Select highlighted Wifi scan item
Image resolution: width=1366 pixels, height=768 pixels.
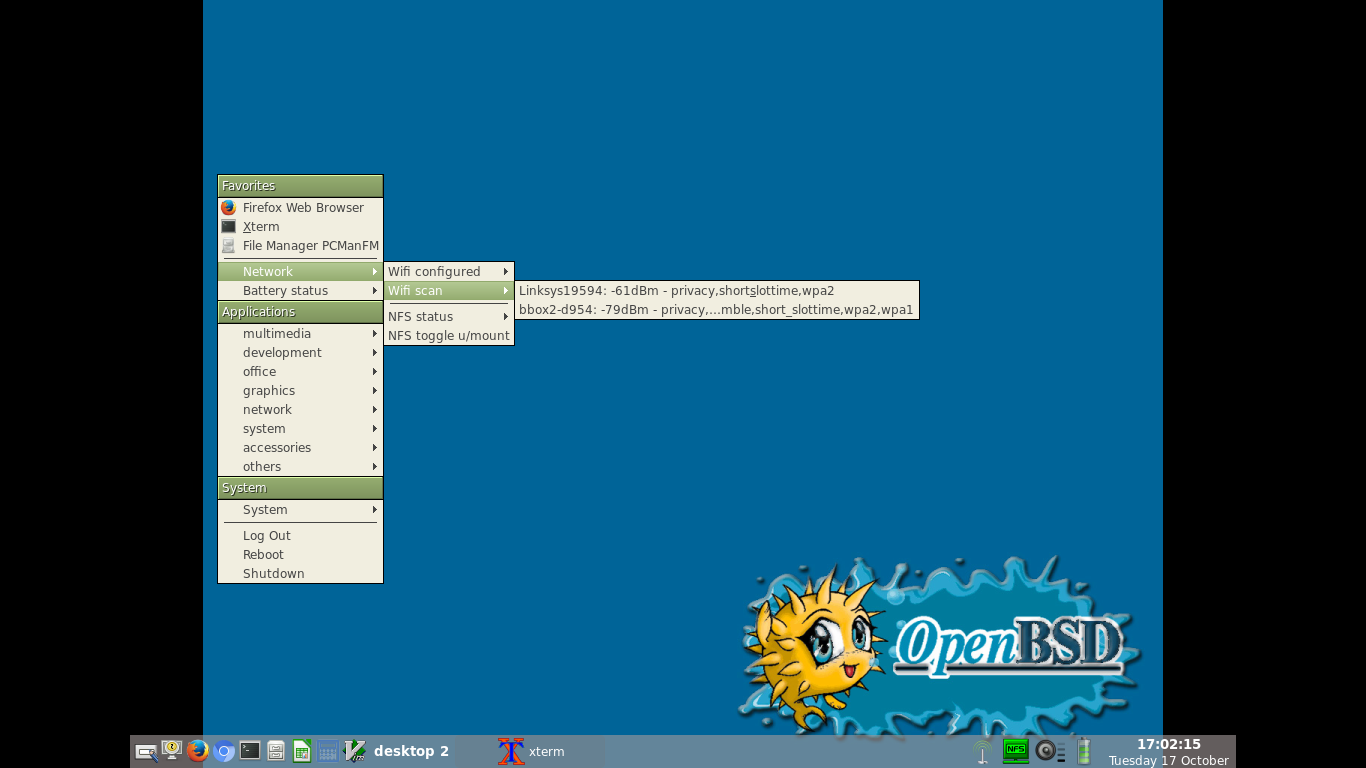coord(449,291)
